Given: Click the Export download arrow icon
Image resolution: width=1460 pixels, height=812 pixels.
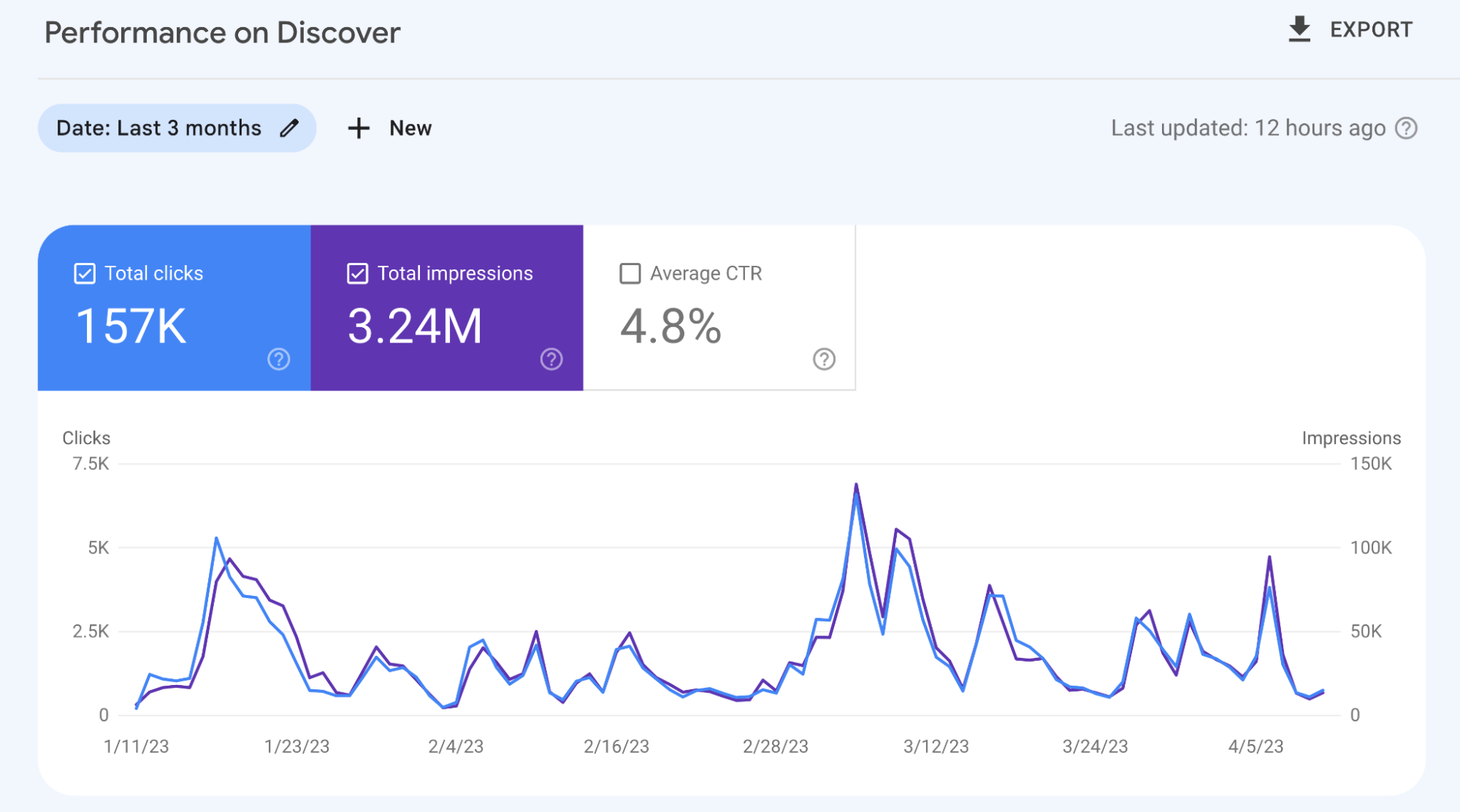Looking at the screenshot, I should [x=1300, y=28].
